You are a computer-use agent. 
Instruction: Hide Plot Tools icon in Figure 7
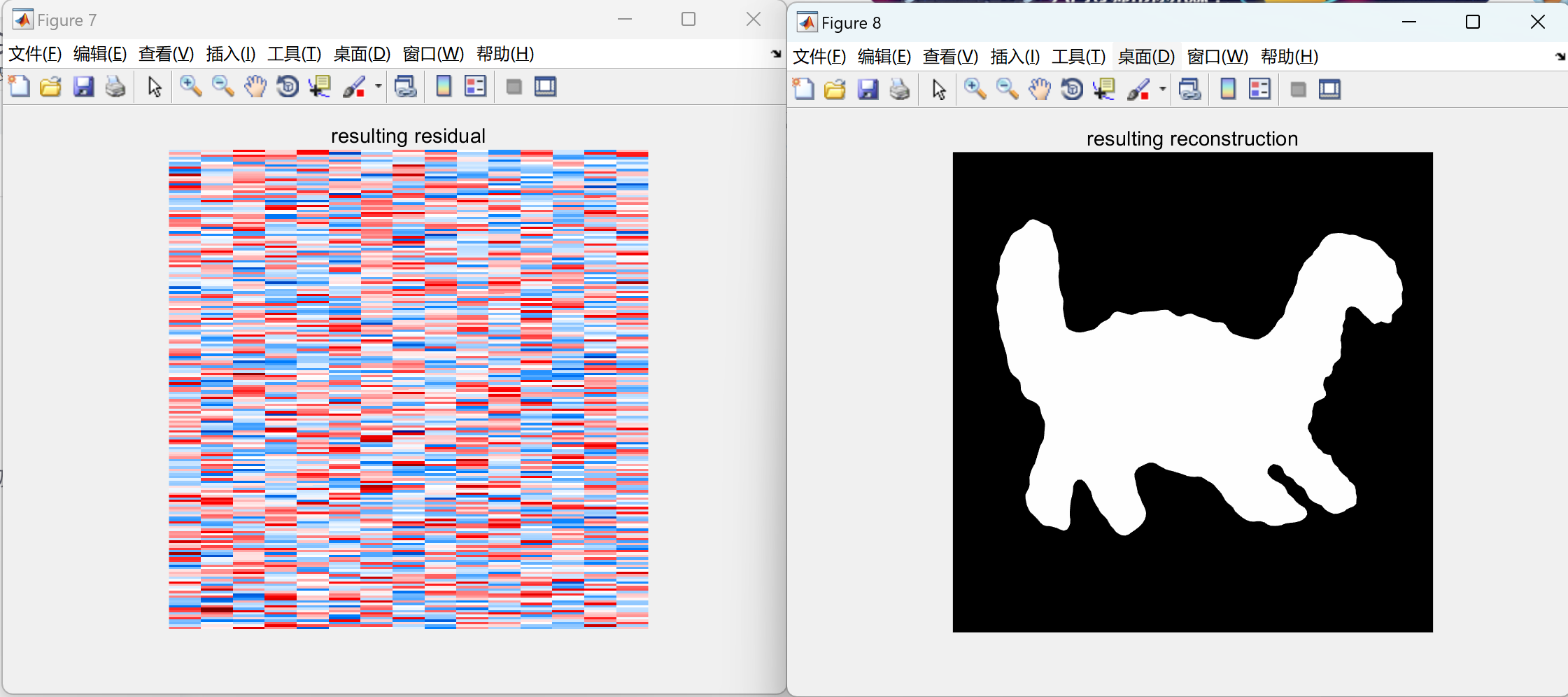tap(514, 87)
